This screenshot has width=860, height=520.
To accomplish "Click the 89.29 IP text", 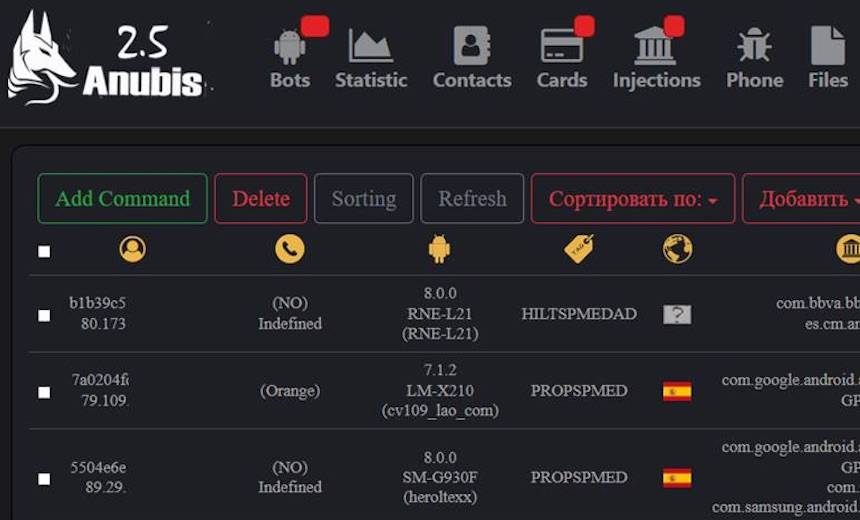I will point(105,487).
